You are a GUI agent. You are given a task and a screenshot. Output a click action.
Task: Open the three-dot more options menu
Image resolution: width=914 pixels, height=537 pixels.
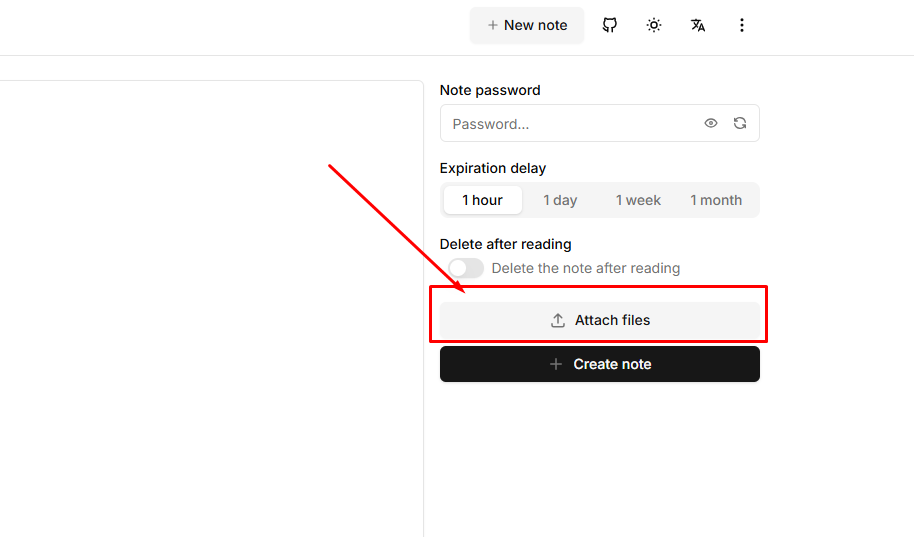point(741,25)
